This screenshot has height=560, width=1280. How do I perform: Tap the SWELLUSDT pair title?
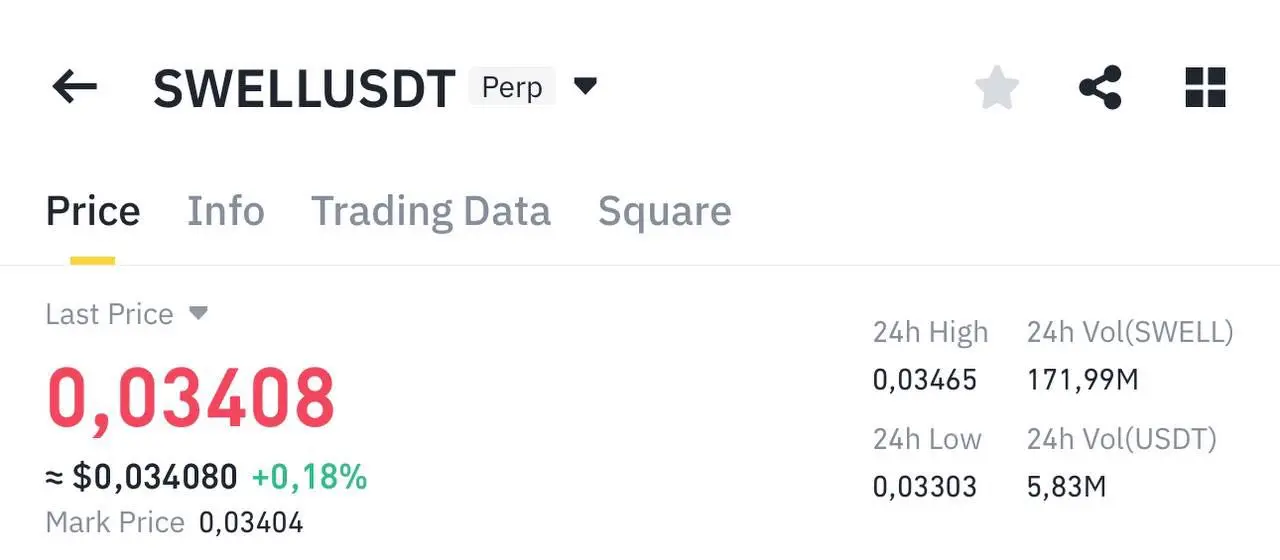304,89
